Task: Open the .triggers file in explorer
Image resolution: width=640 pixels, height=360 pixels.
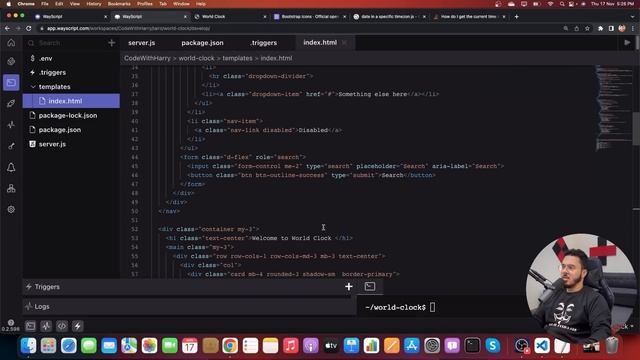Action: (71, 73)
